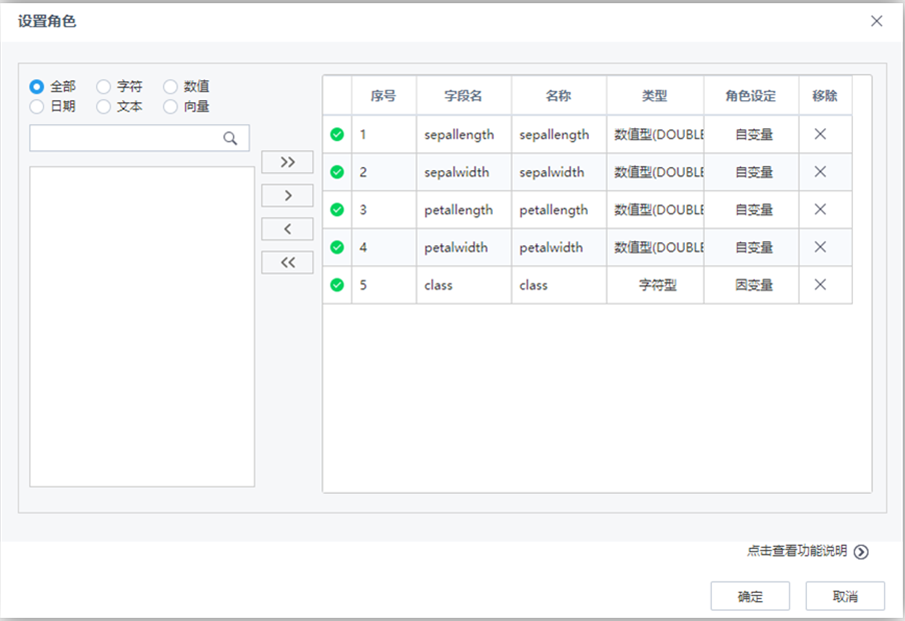Viewport: 905px width, 621px height.
Task: Click the single-right ">" transfer icon
Action: point(287,195)
